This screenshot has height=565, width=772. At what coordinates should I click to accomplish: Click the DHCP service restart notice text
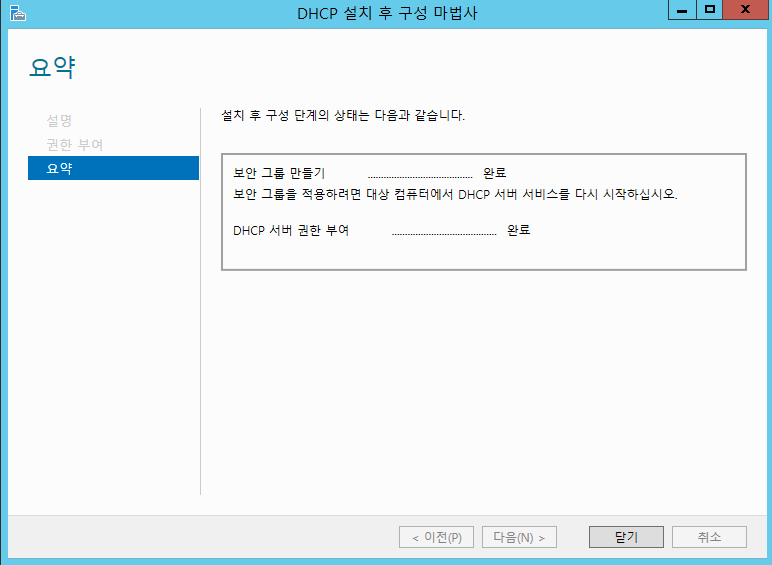coord(455,194)
